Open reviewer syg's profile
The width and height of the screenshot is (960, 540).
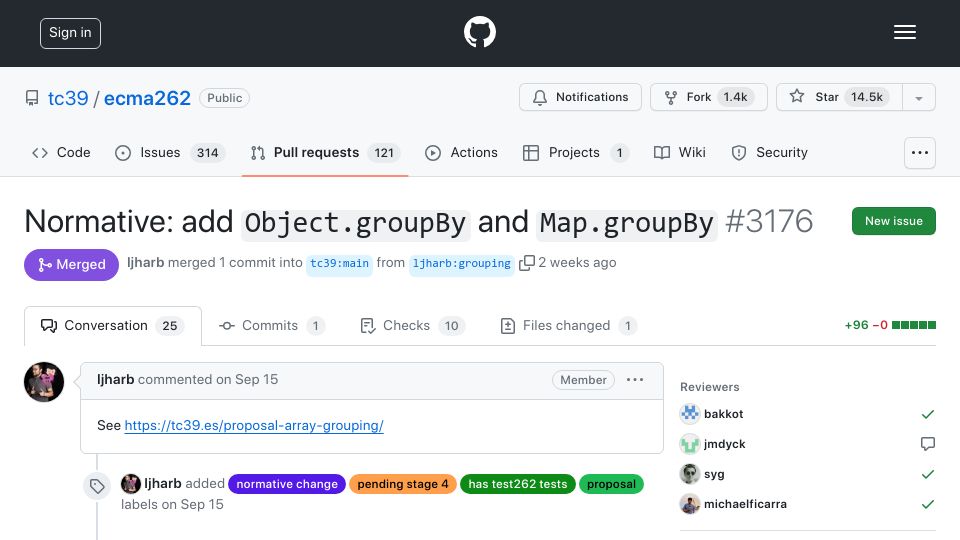(x=714, y=474)
